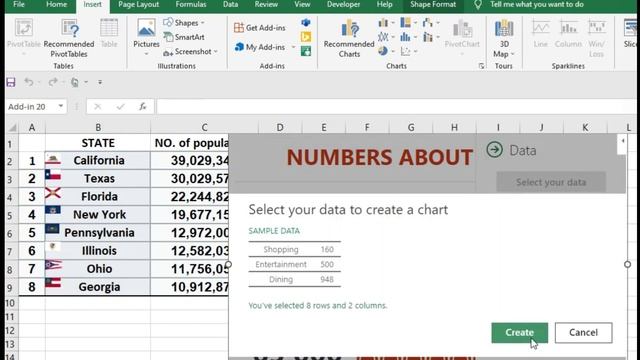Click the Insert Function fx icon
Screen dimensions: 640x360
tap(142, 107)
